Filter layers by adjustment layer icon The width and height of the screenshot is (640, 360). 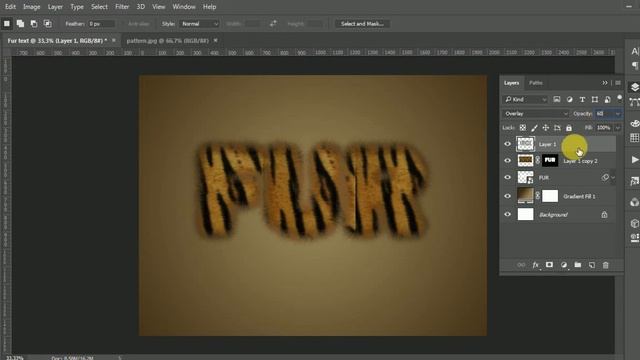coord(569,99)
